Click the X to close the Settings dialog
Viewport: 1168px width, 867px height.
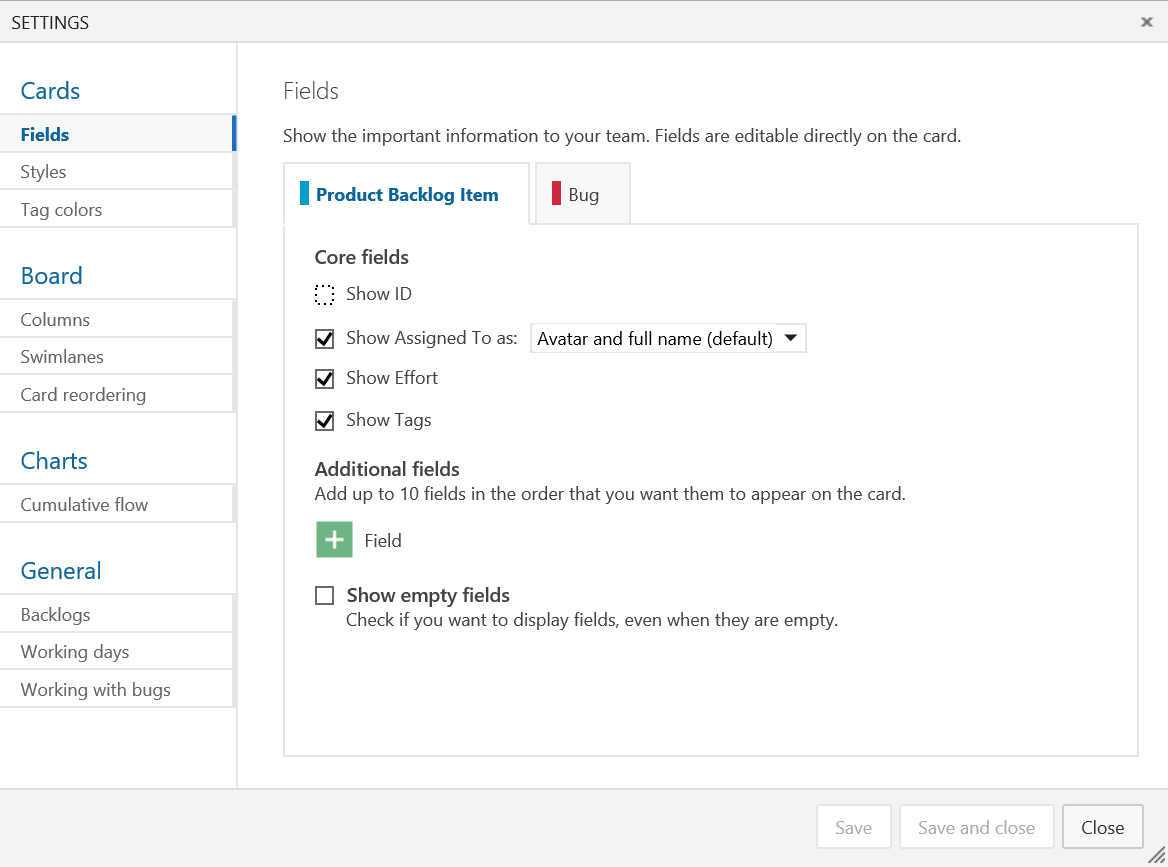click(1146, 21)
